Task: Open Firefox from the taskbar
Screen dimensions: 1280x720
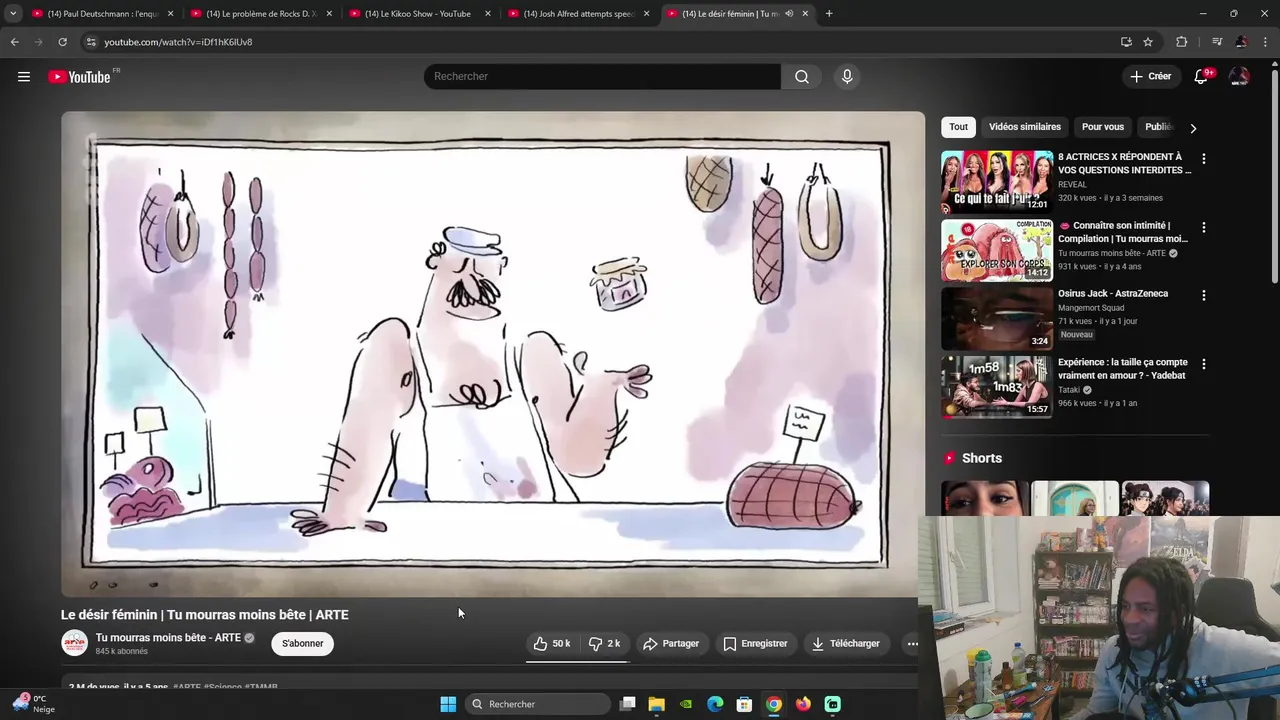Action: coord(803,704)
